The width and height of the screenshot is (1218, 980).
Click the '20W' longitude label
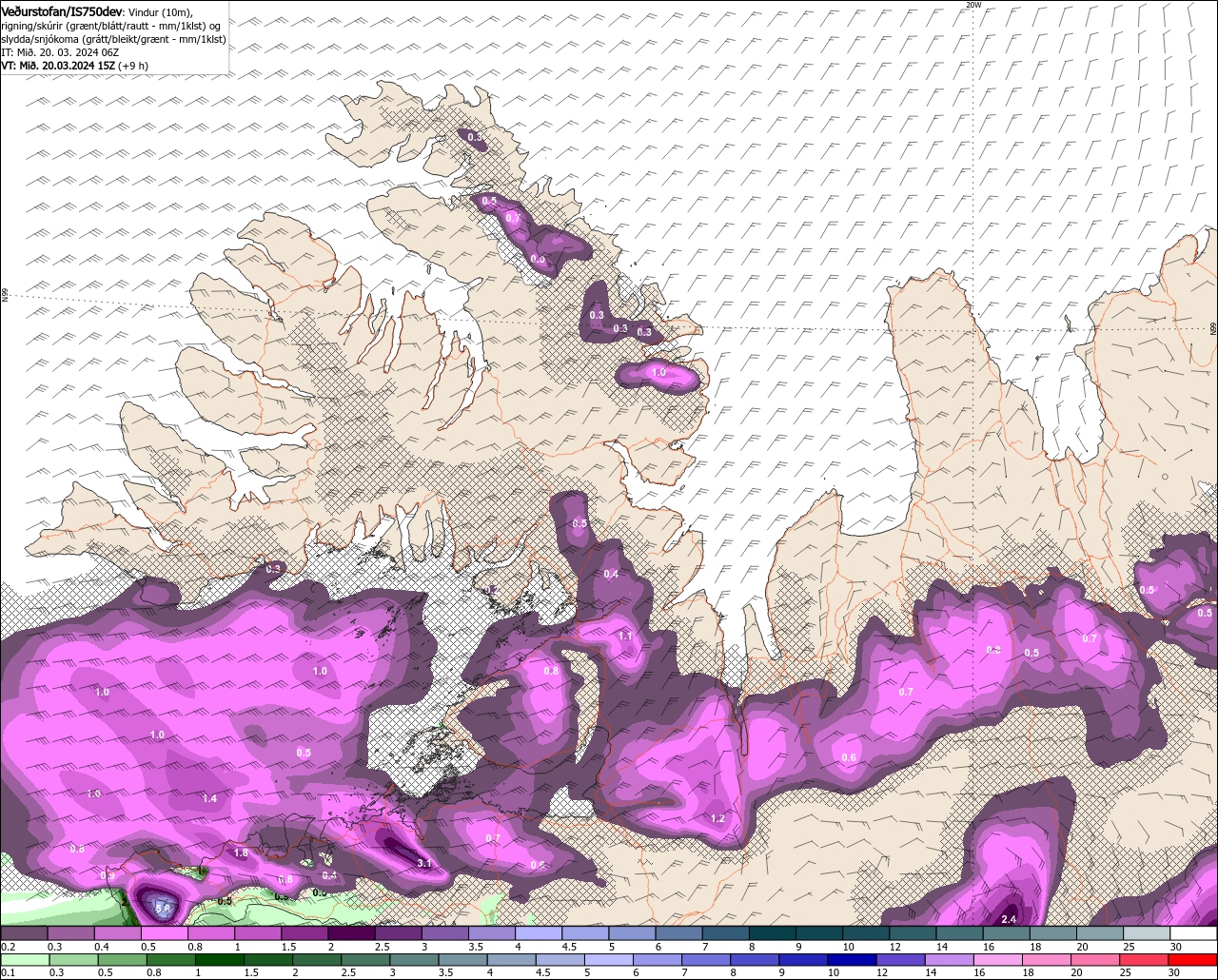click(972, 5)
